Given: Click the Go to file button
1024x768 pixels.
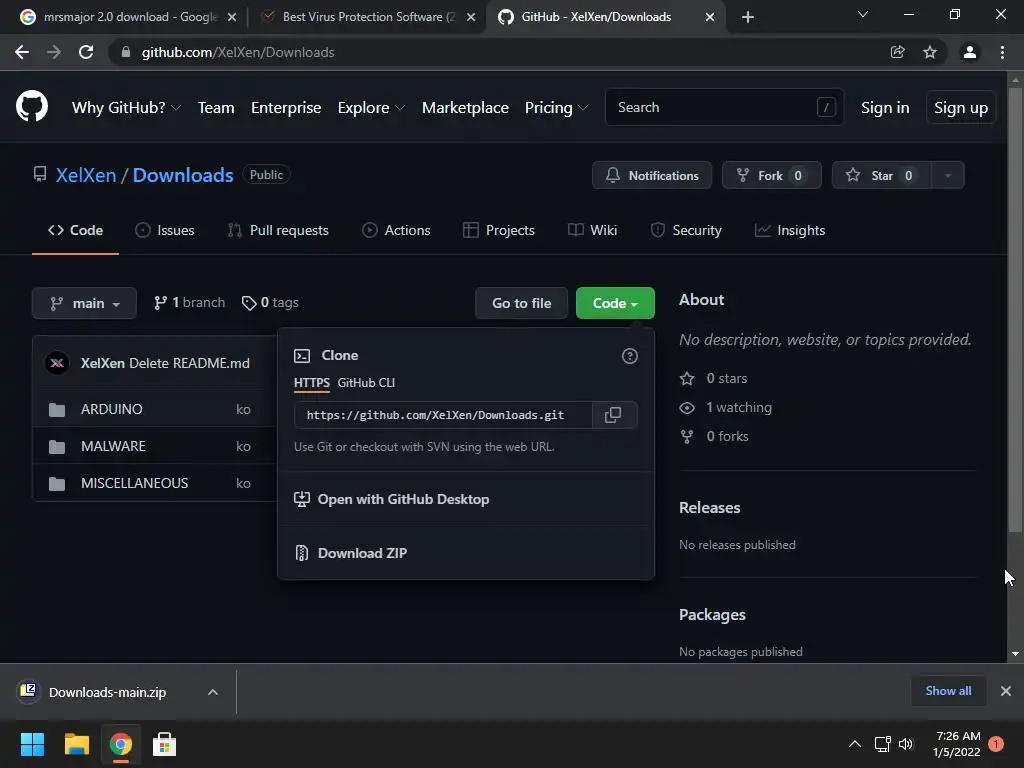Looking at the screenshot, I should [x=521, y=303].
